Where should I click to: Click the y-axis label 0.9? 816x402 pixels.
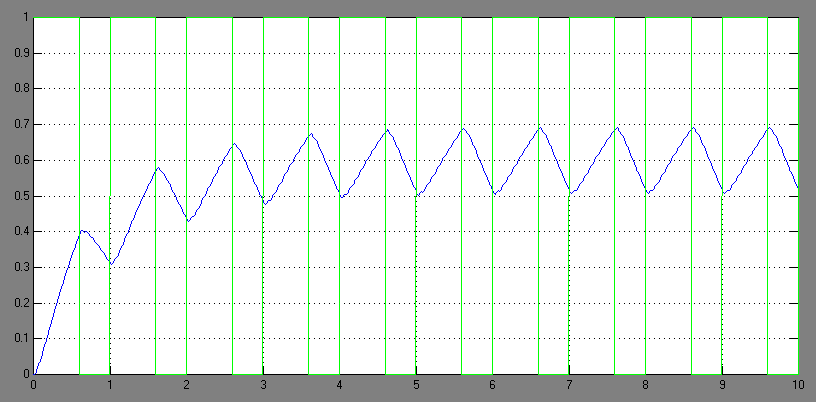(x=20, y=53)
